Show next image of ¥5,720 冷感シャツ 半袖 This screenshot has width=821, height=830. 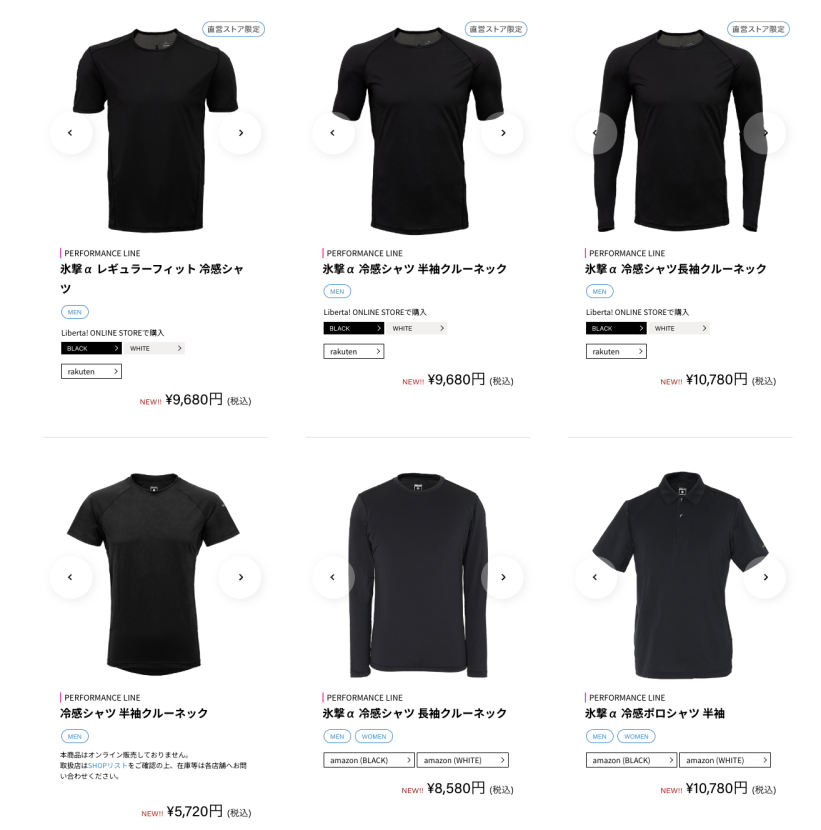pos(240,577)
